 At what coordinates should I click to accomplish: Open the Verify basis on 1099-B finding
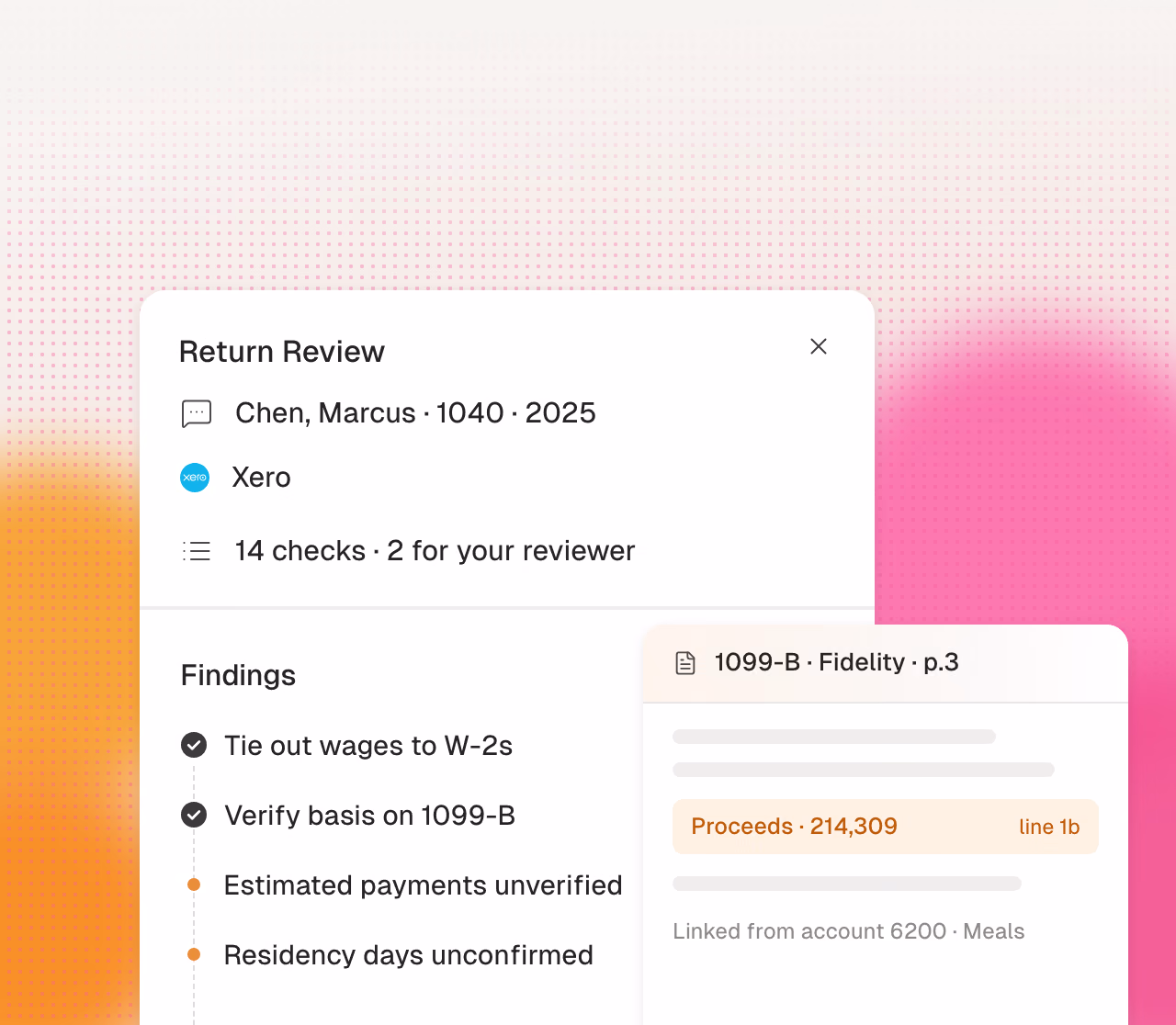pyautogui.click(x=370, y=816)
